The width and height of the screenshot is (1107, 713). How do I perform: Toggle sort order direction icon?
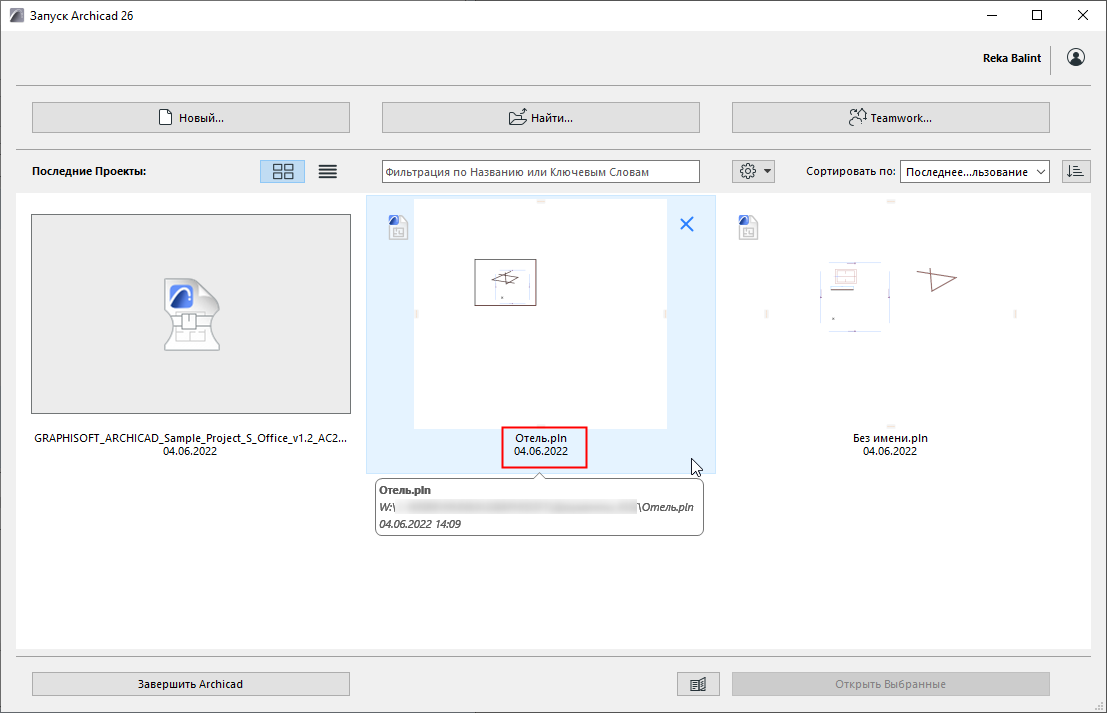pos(1076,172)
